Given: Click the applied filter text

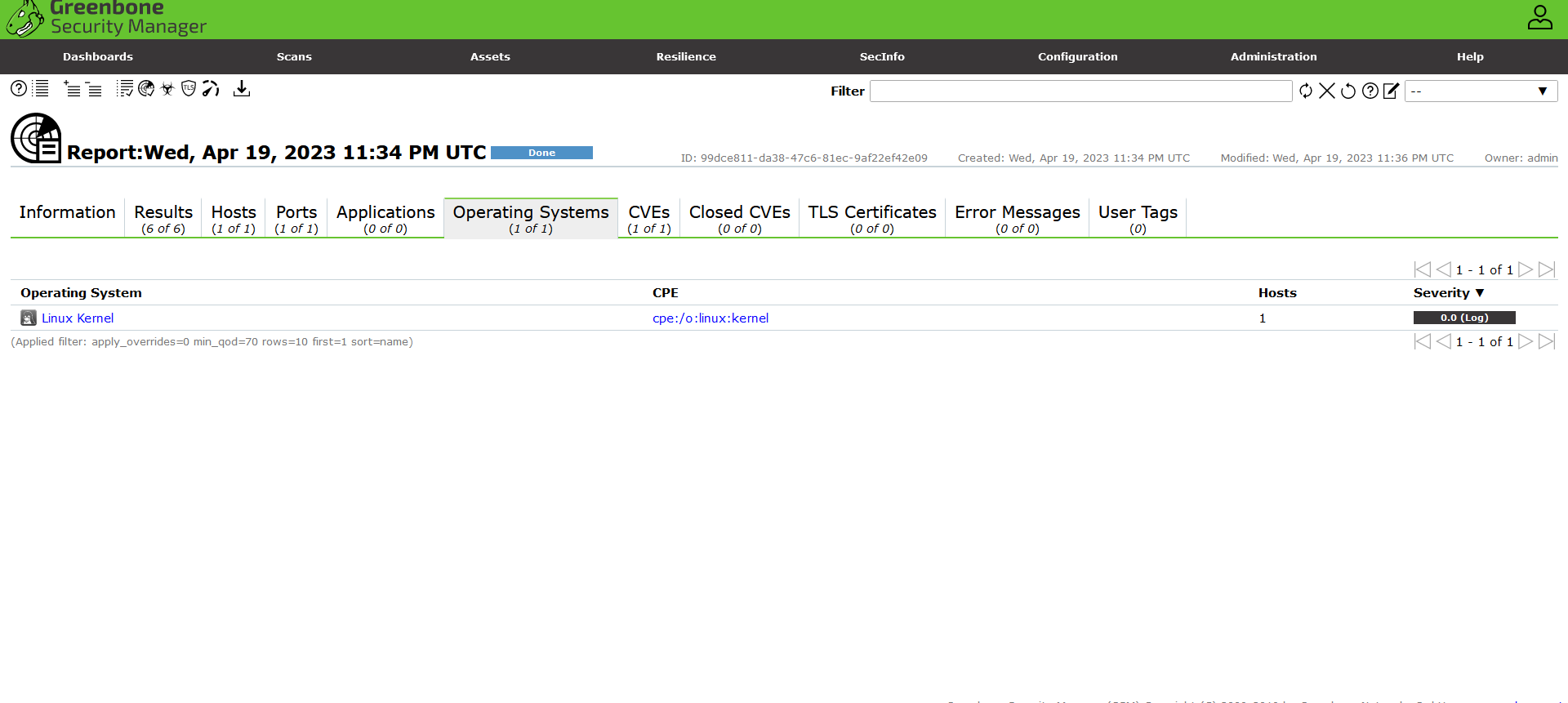Looking at the screenshot, I should tap(212, 342).
